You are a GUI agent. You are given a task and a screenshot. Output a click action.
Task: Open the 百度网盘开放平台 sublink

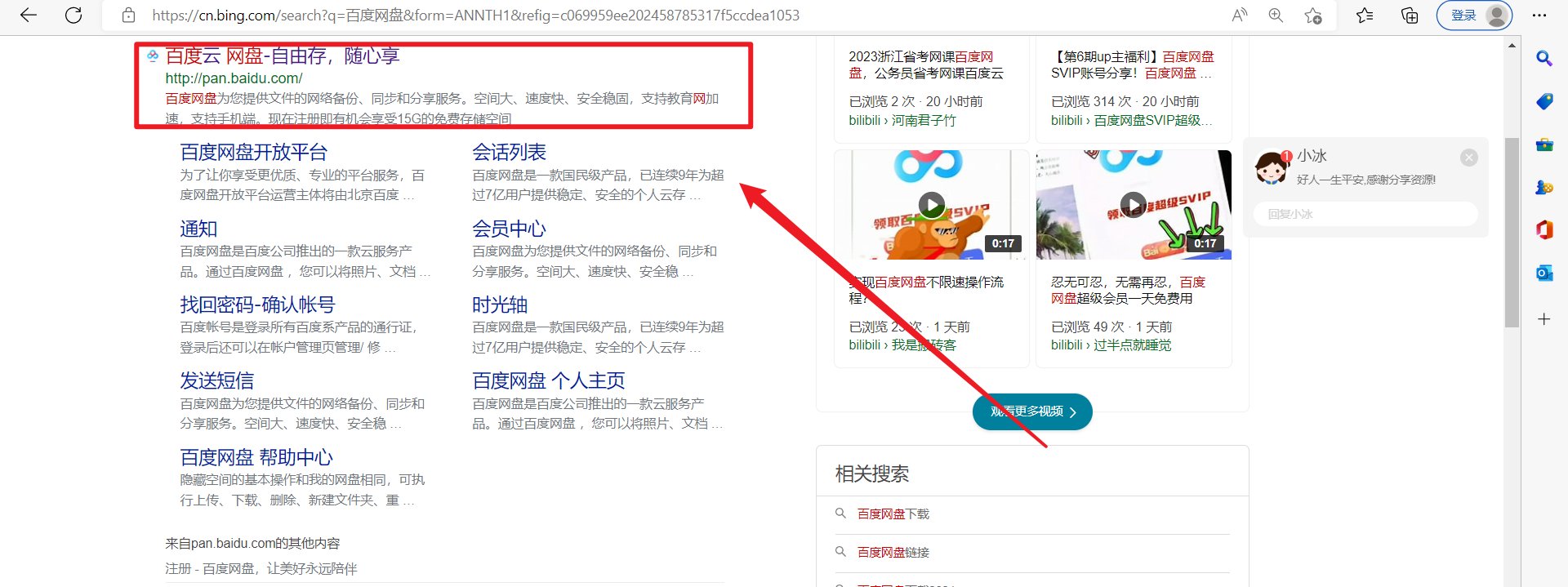[253, 153]
